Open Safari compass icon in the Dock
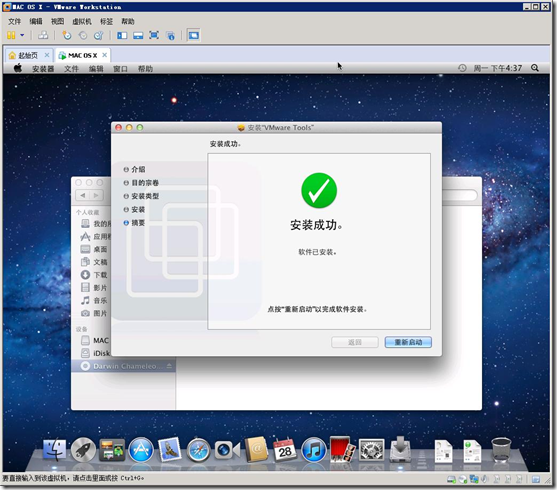This screenshot has width=557, height=490. (x=198, y=450)
